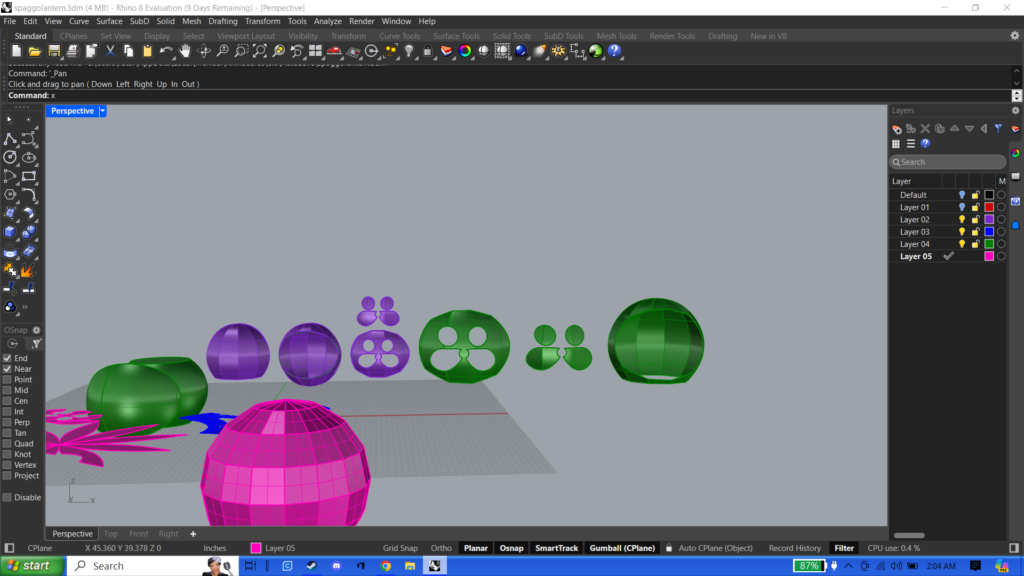Click the padlock Lock Objects icon

click(x=428, y=51)
